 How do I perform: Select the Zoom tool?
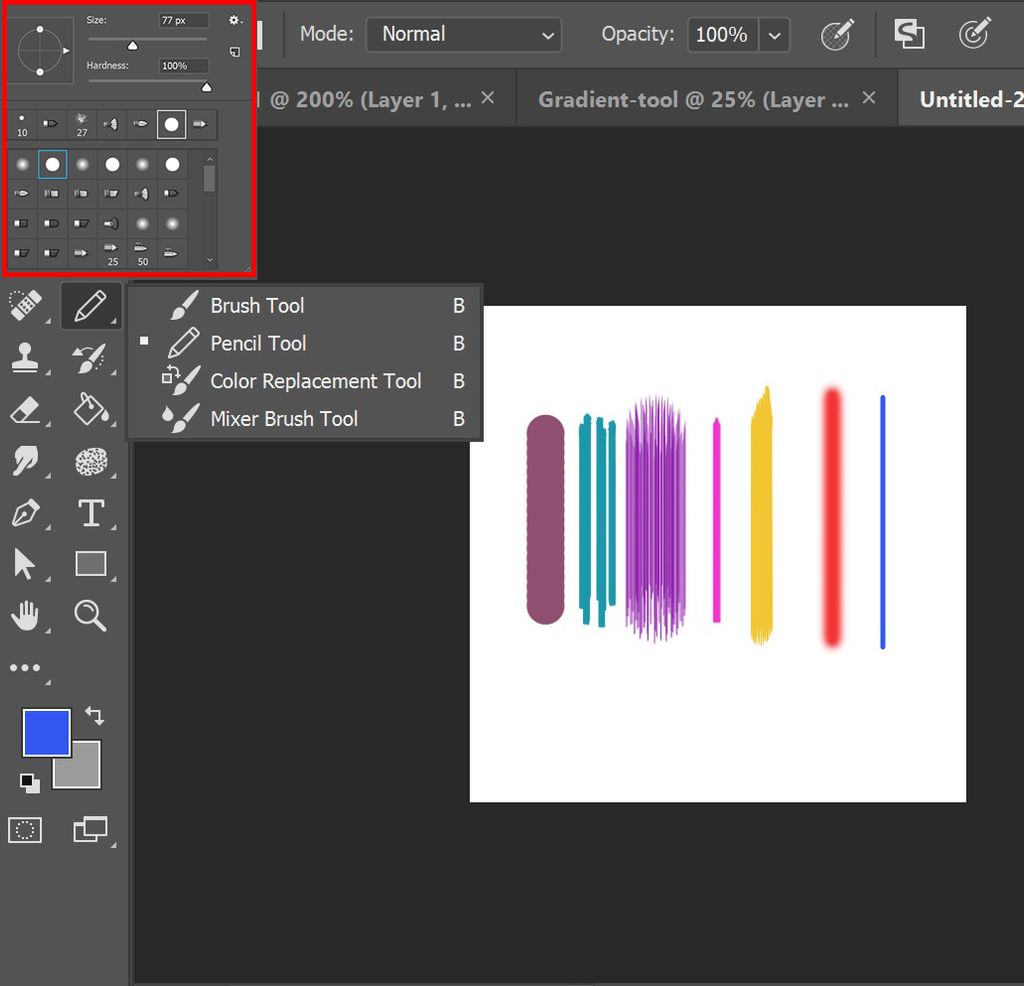tap(91, 616)
